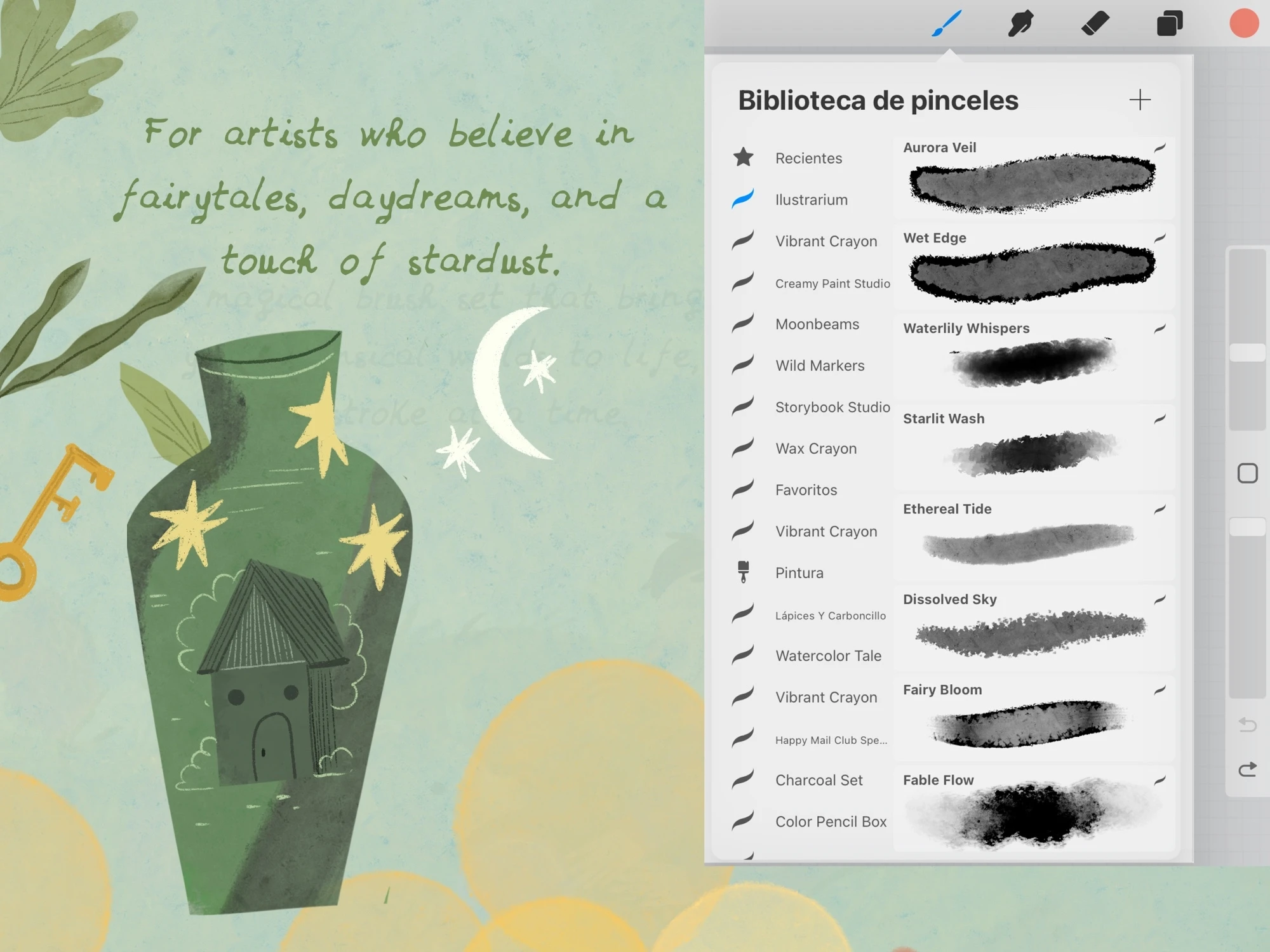
Task: Tap the square modify button in sidebar
Action: coord(1247,473)
